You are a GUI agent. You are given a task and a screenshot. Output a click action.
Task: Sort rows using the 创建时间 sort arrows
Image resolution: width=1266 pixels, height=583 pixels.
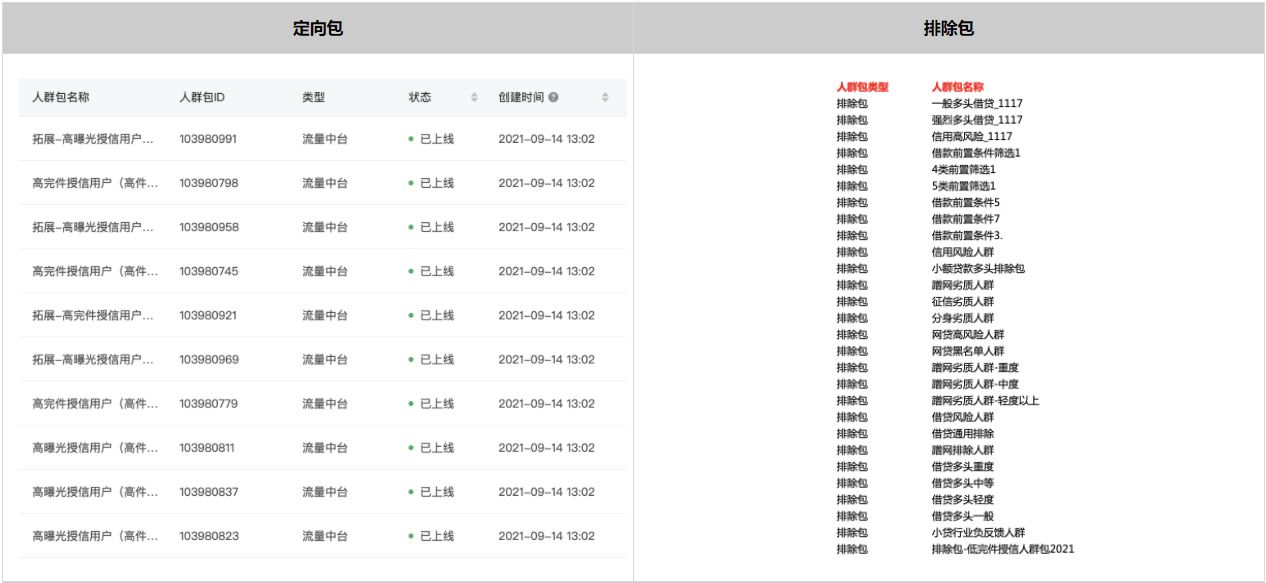pos(604,98)
